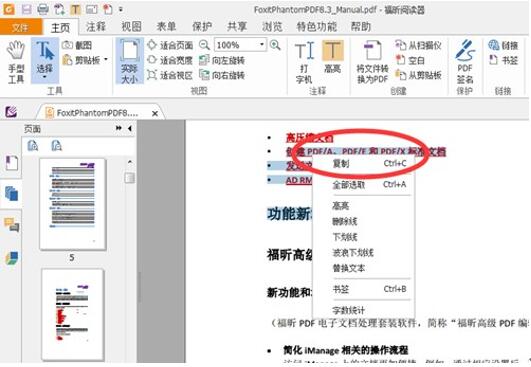Click thumbnail panel scroll up arrow
This screenshot has height=367, width=531.
(x=130, y=162)
